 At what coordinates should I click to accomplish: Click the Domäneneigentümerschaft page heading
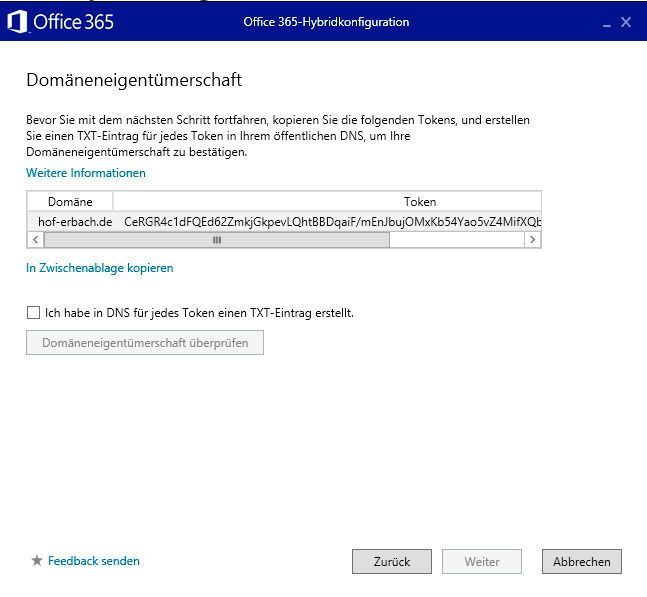(x=134, y=80)
